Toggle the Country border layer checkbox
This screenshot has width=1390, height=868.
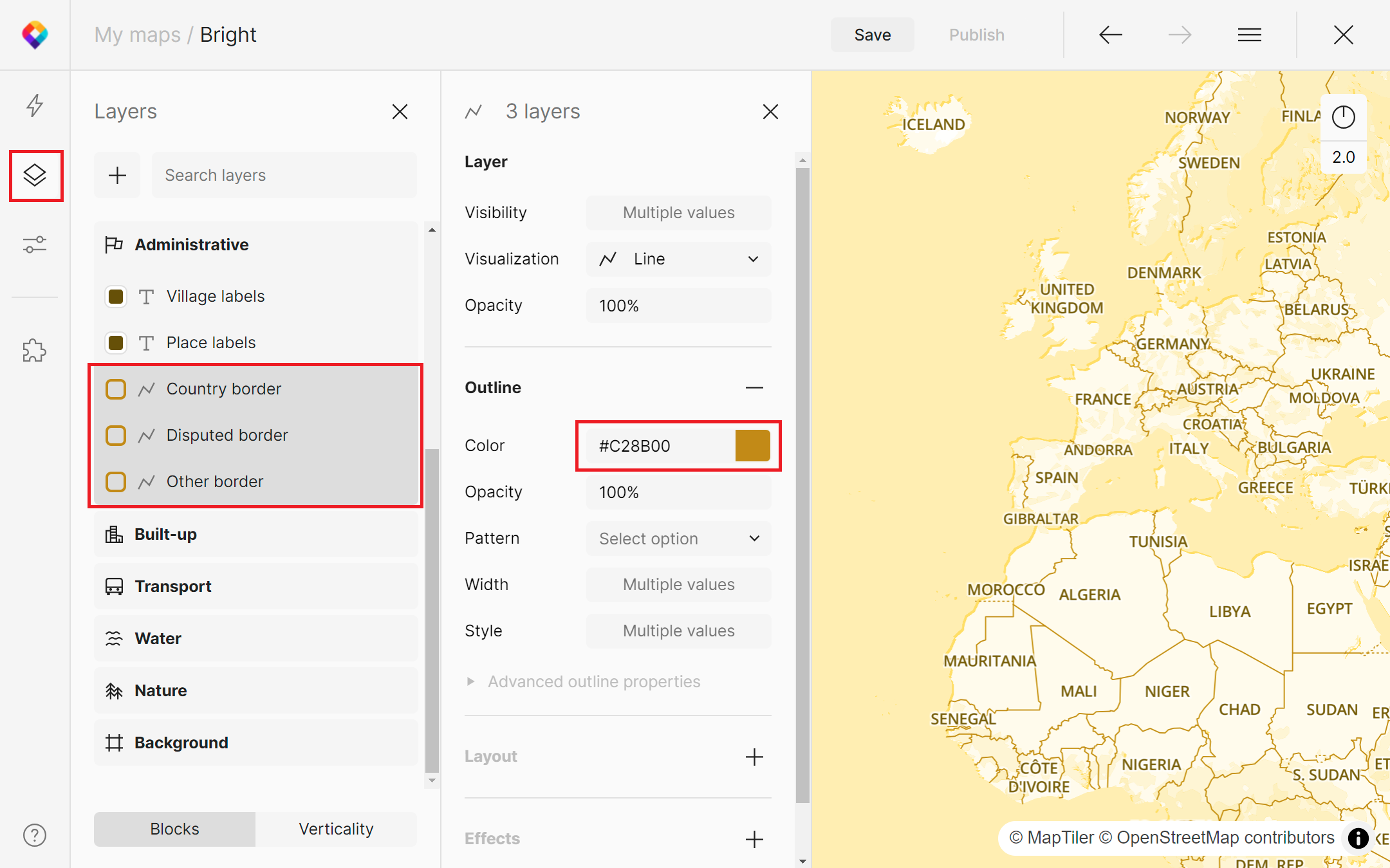(x=116, y=389)
